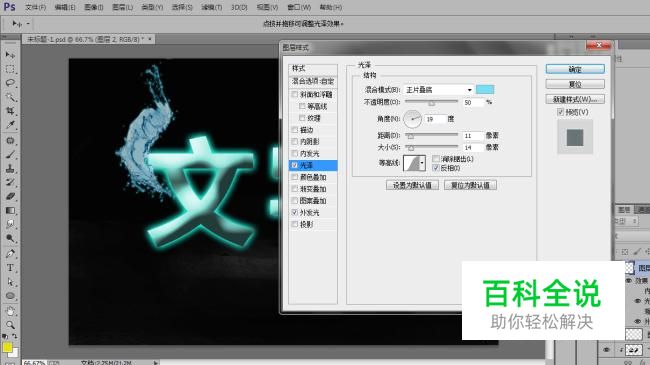
Task: Select the Dodge tool
Action: [10, 238]
